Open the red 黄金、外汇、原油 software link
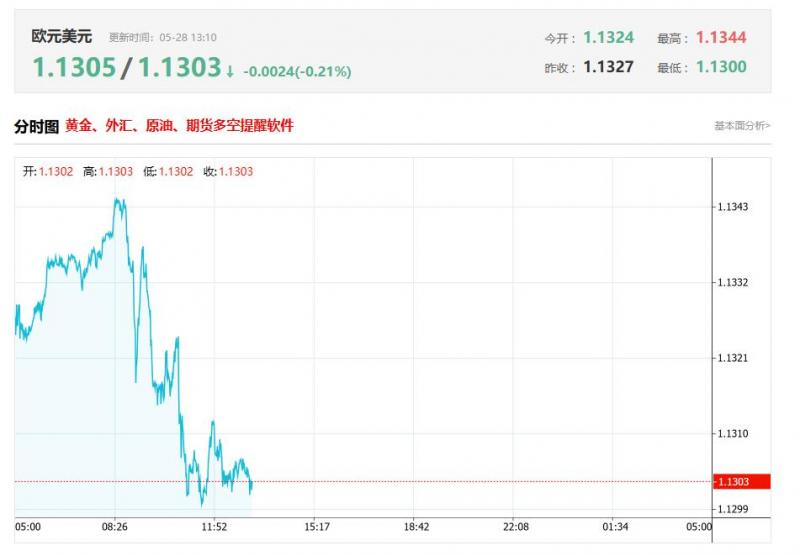 coord(179,126)
